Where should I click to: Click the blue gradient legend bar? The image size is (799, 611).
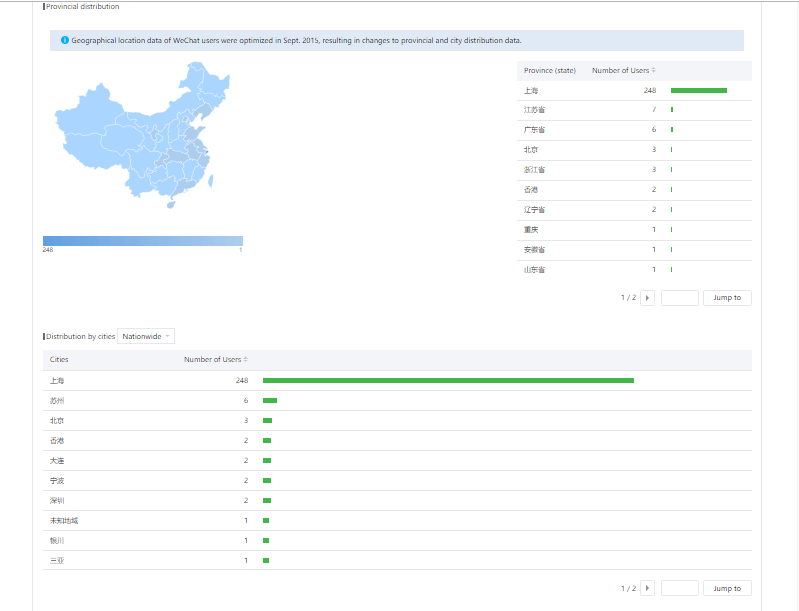(143, 241)
